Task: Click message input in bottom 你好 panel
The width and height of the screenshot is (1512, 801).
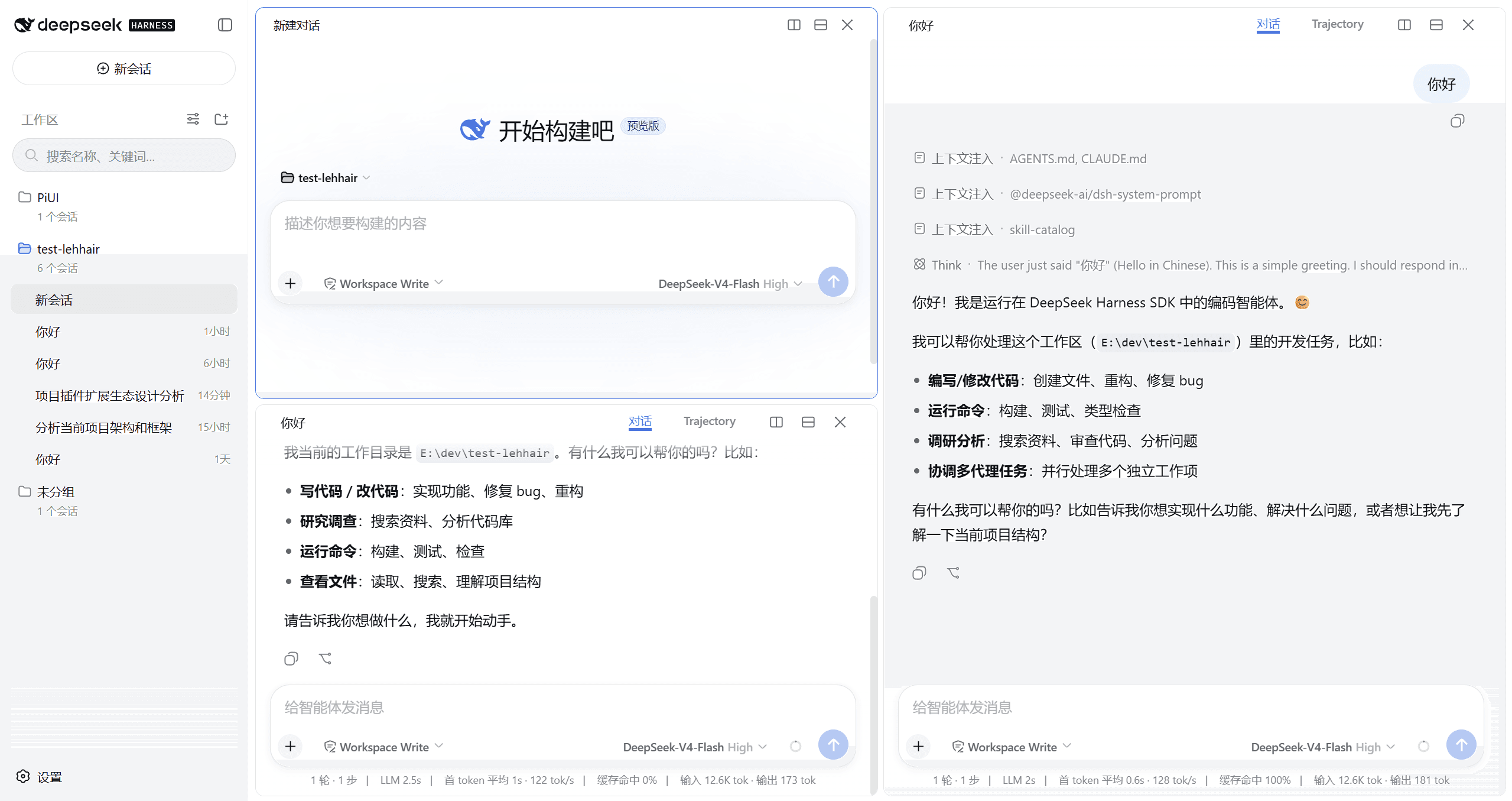Action: [x=562, y=708]
